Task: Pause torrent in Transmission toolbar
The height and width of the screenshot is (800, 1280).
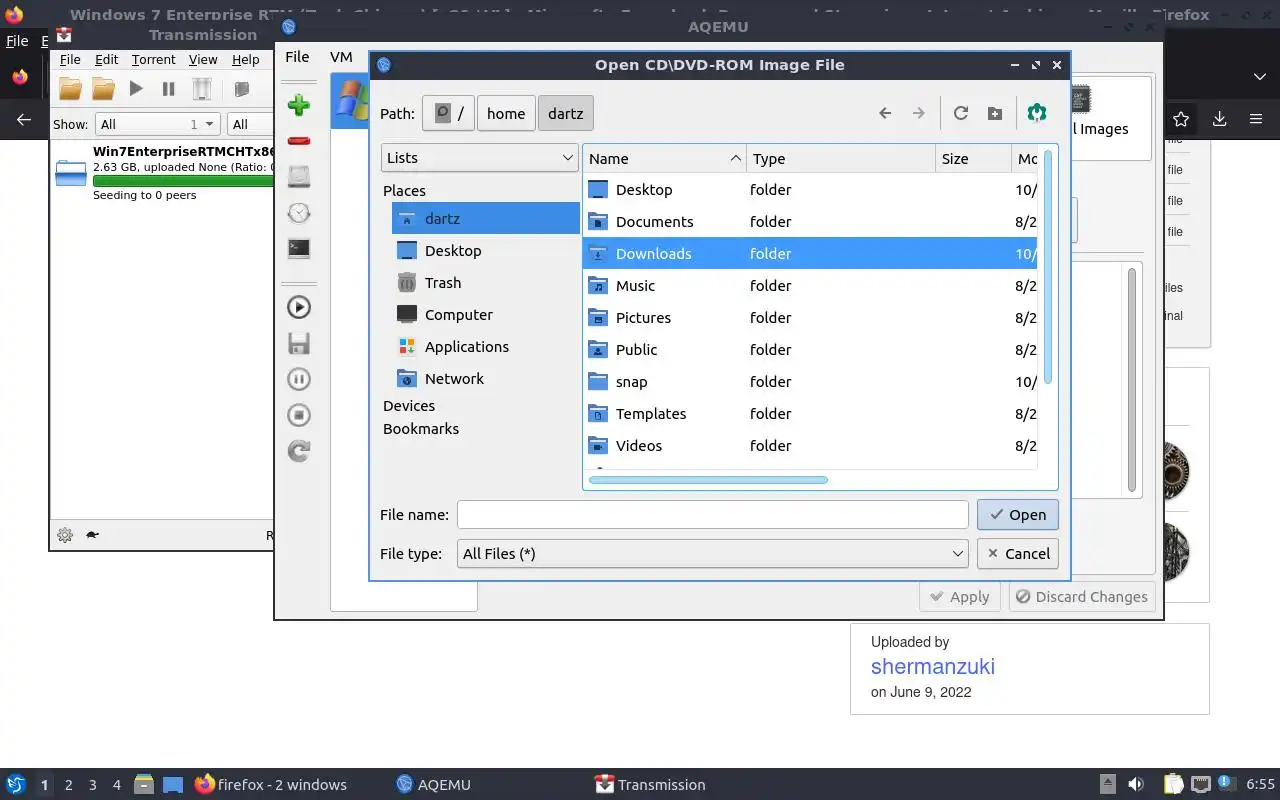Action: pyautogui.click(x=169, y=89)
